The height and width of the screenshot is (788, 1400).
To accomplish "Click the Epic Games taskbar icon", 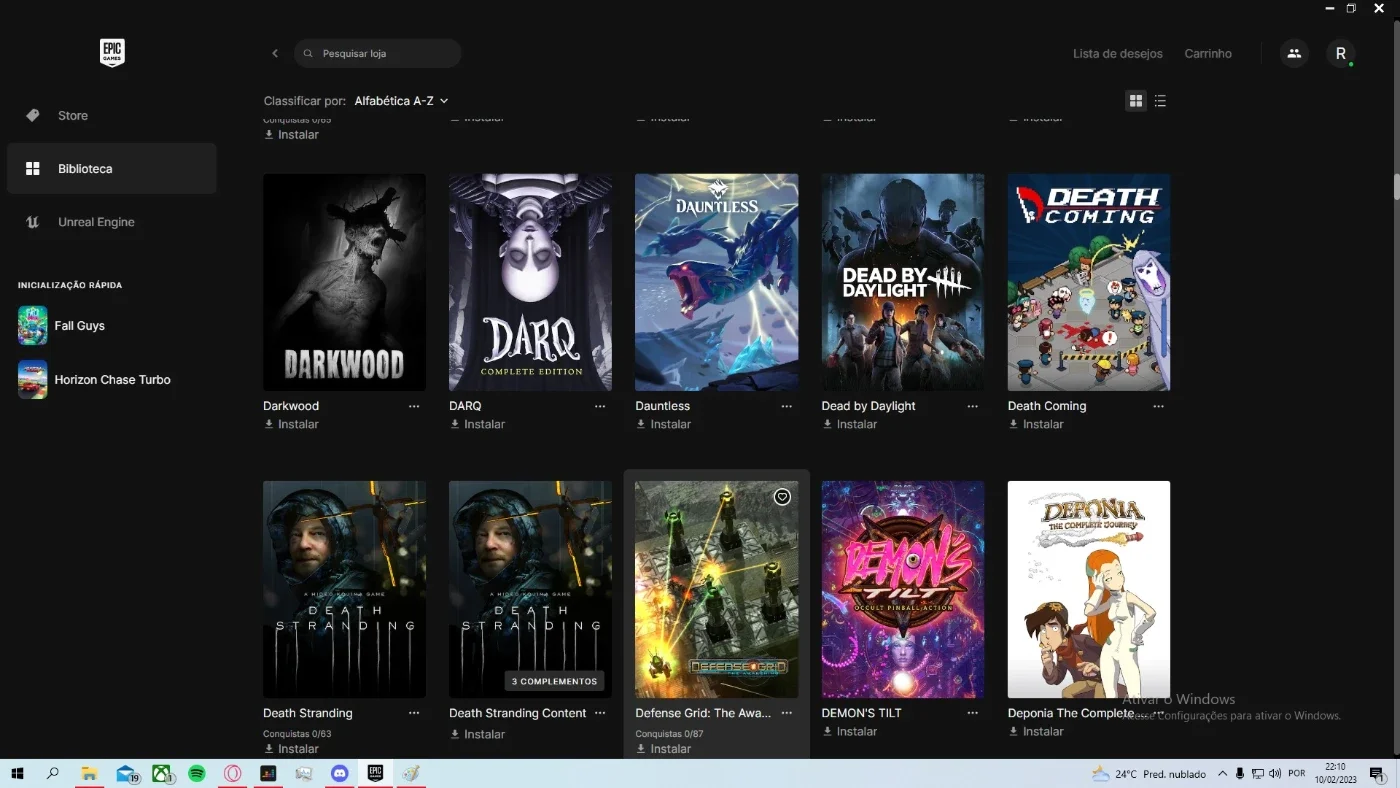I will (376, 773).
